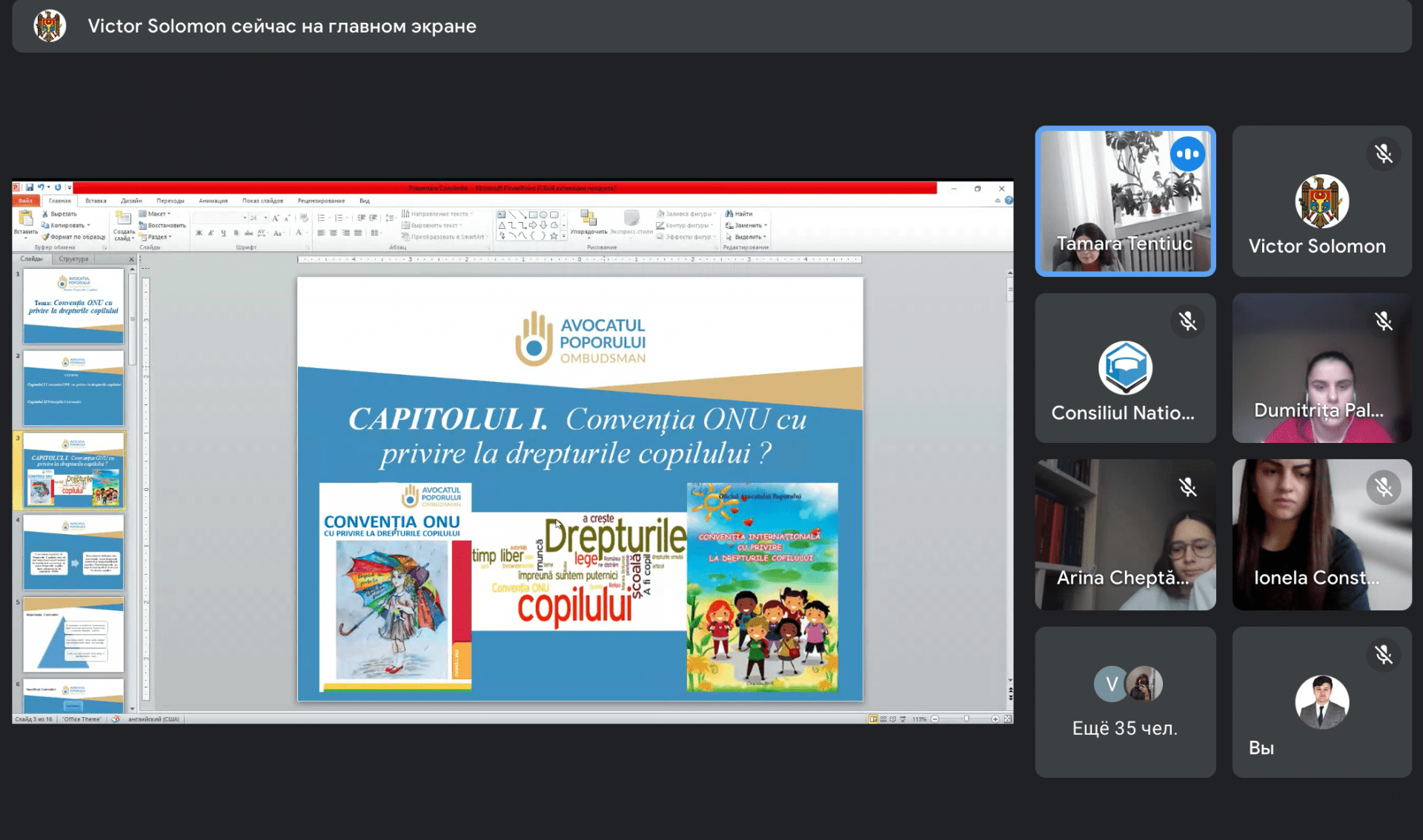
Task: Click the zoom-in plus icon in status bar
Action: (995, 719)
